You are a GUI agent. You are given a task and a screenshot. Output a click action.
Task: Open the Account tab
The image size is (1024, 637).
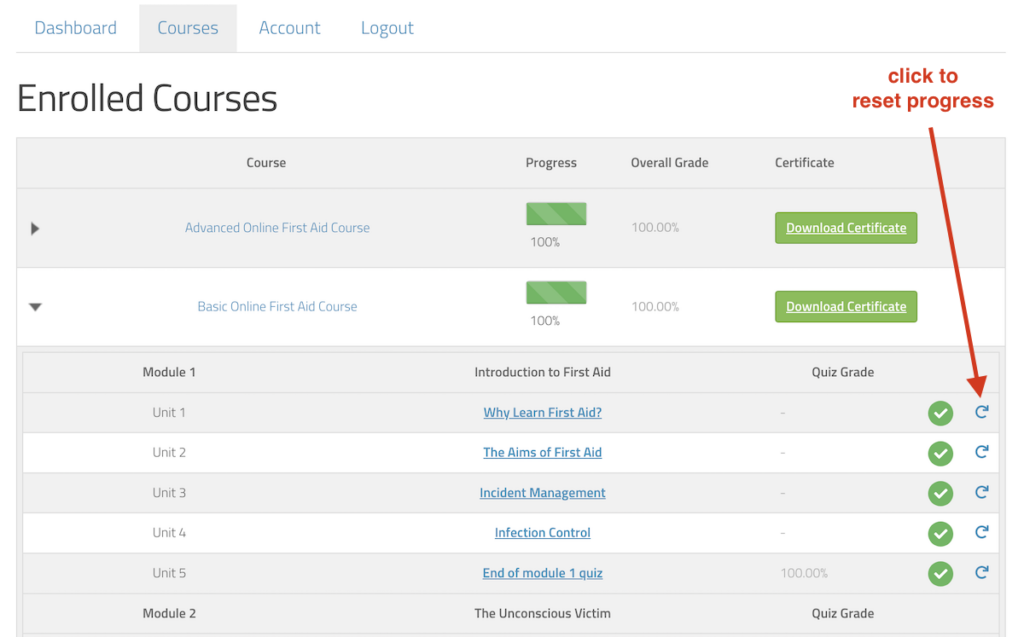click(289, 27)
